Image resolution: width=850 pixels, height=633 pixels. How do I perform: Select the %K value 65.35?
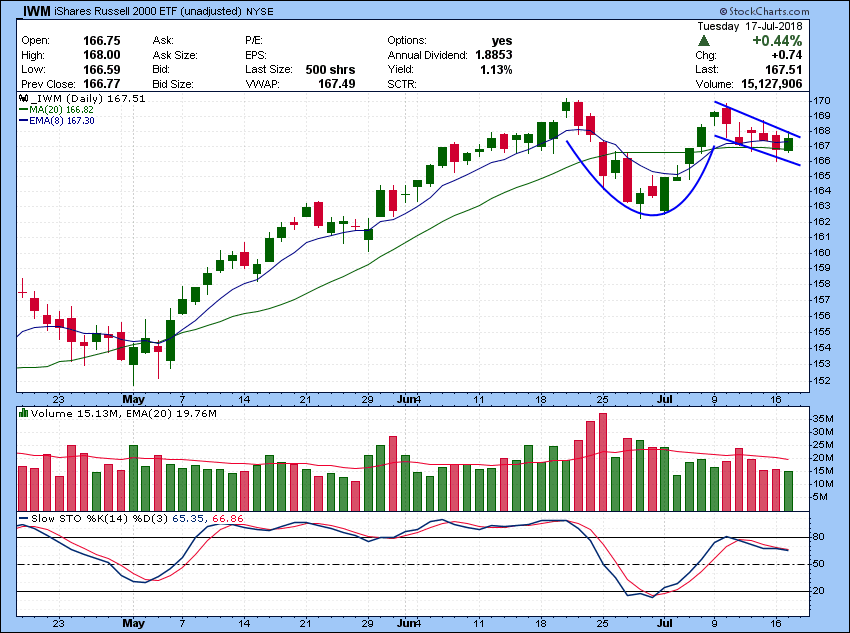pyautogui.click(x=188, y=519)
